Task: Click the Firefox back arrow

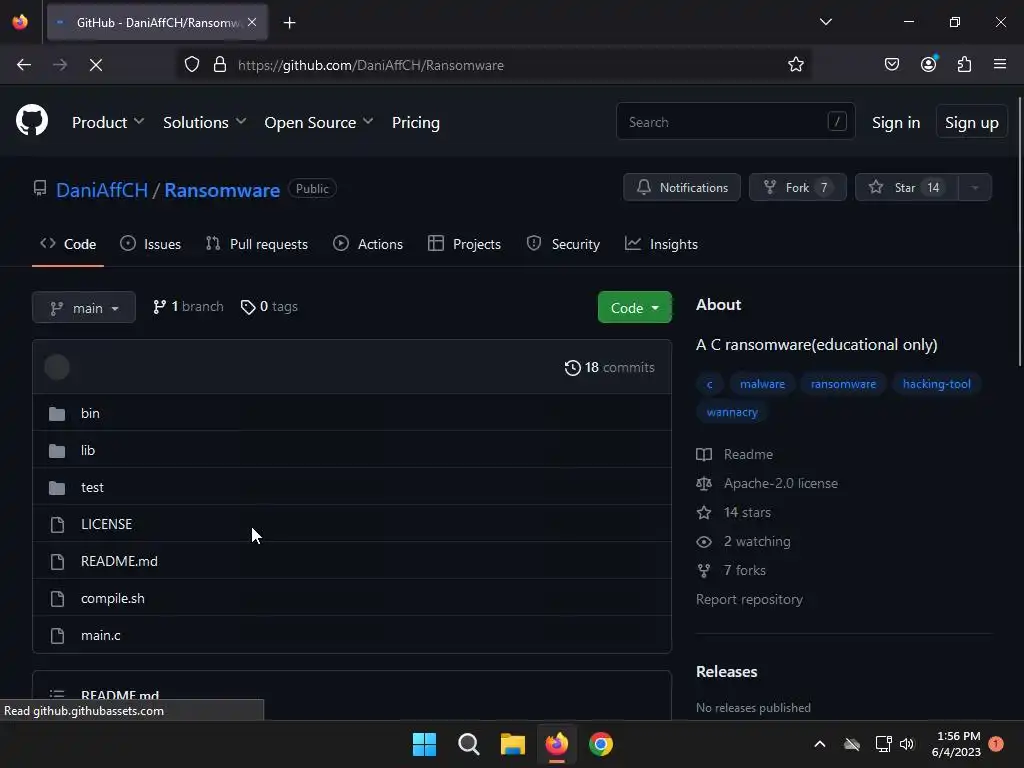Action: pyautogui.click(x=24, y=65)
